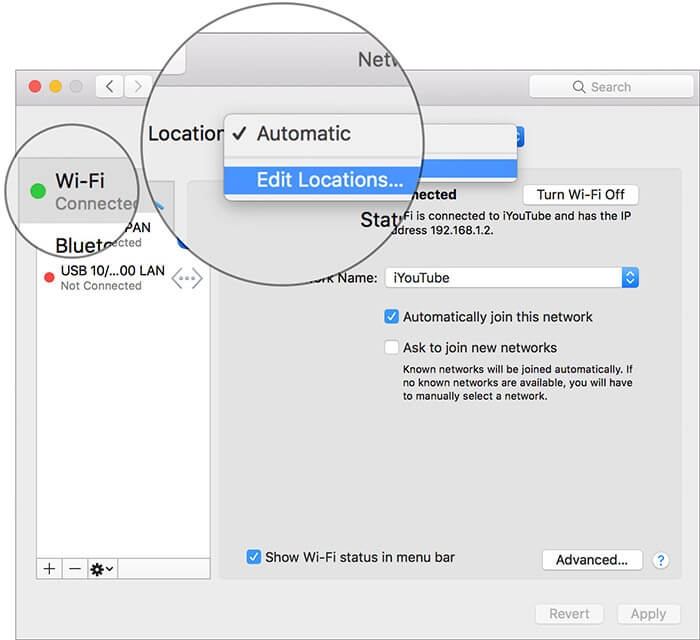Open Advanced… network settings

(592, 560)
